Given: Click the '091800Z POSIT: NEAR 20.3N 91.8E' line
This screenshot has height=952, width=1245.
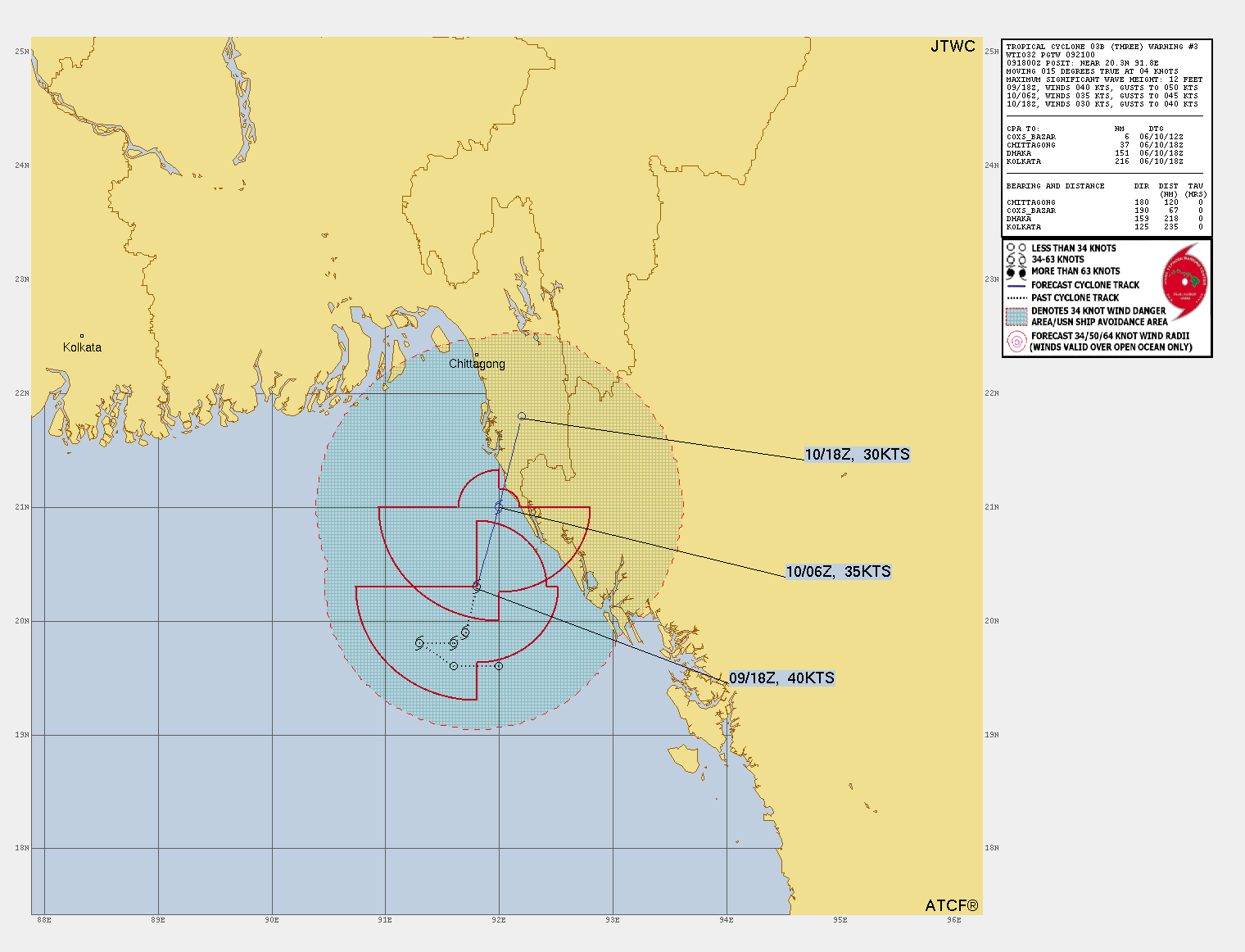Looking at the screenshot, I should click(x=1082, y=63).
